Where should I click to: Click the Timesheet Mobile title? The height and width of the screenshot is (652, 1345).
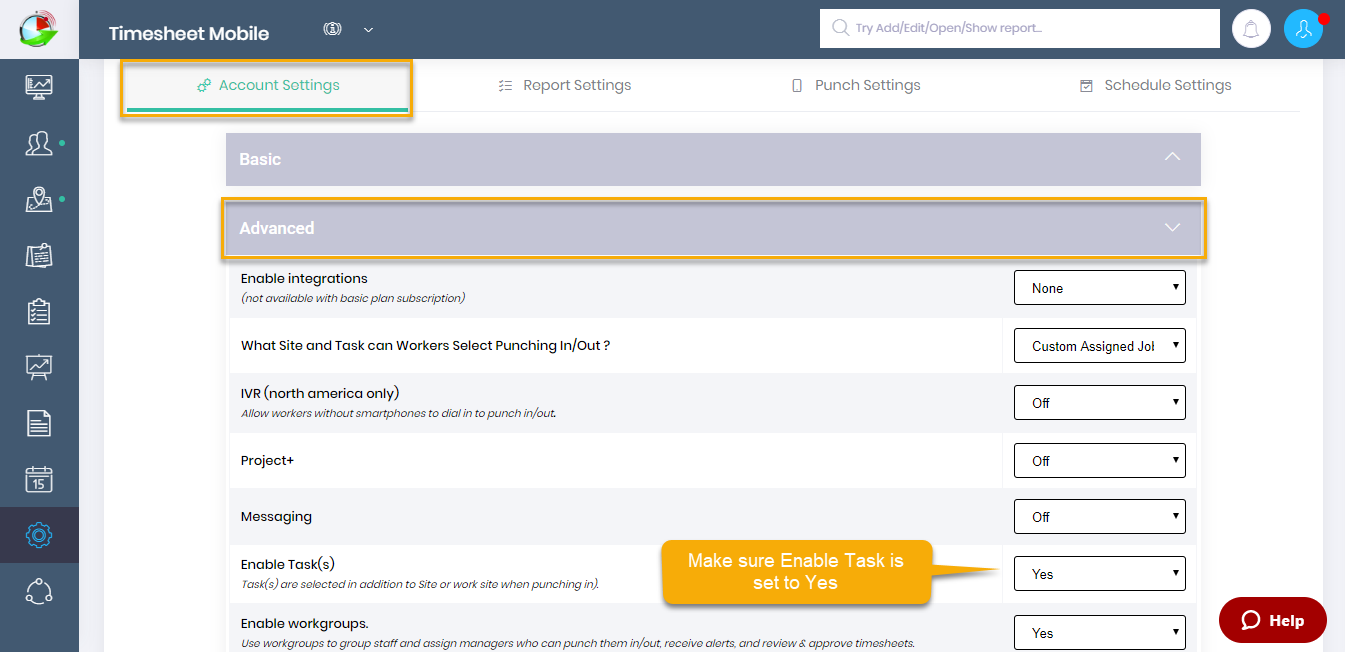pyautogui.click(x=189, y=33)
